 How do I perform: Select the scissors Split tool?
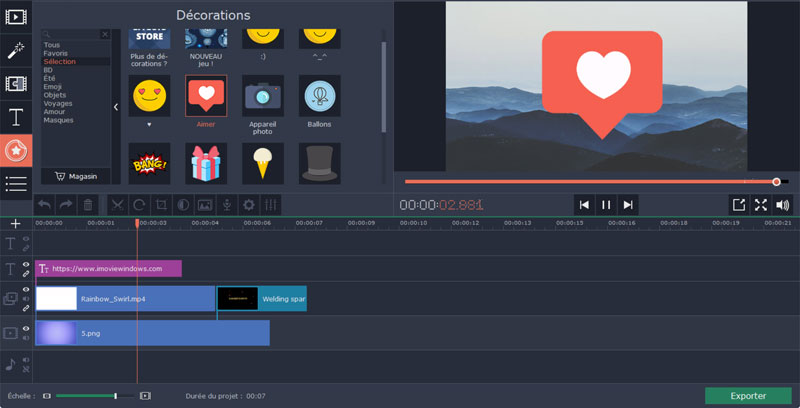click(118, 205)
